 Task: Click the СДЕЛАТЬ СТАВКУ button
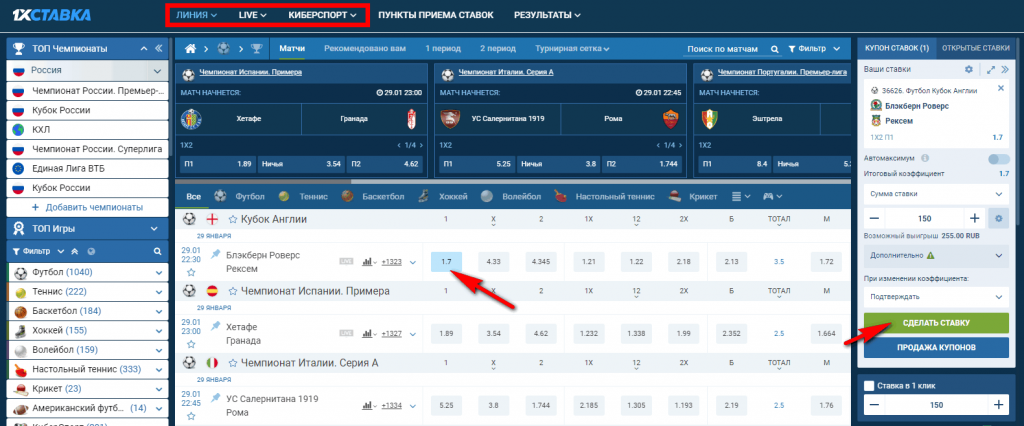[936, 323]
